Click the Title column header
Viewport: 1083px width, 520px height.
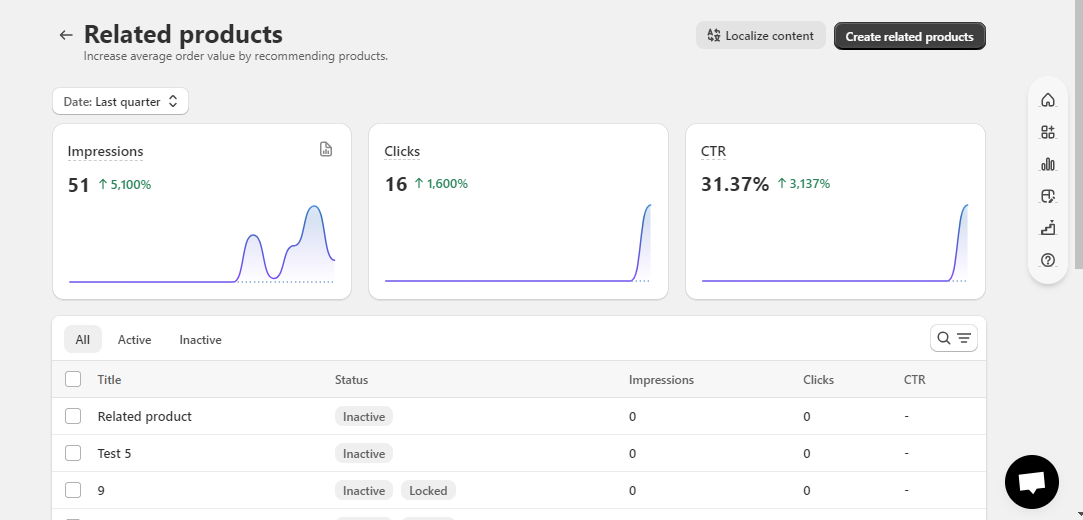pos(109,379)
